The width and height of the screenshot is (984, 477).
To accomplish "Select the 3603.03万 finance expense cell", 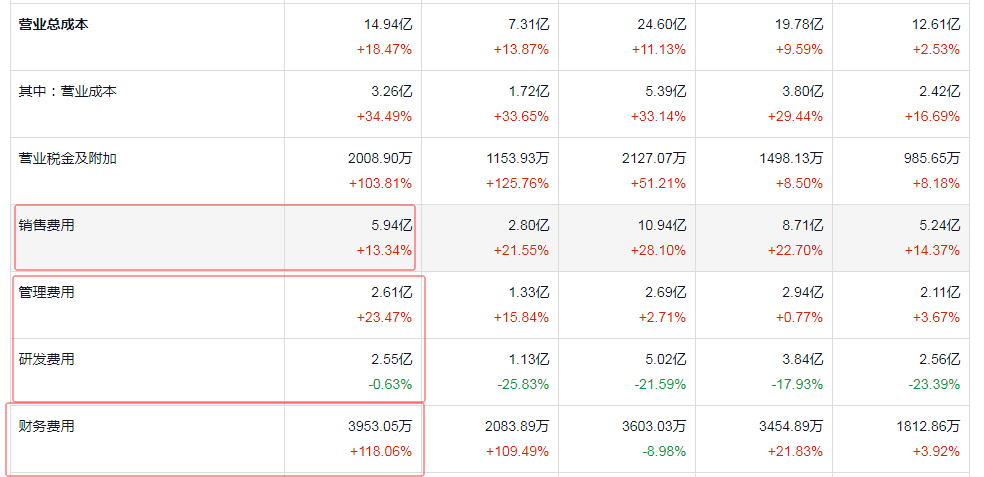I will pyautogui.click(x=655, y=426).
